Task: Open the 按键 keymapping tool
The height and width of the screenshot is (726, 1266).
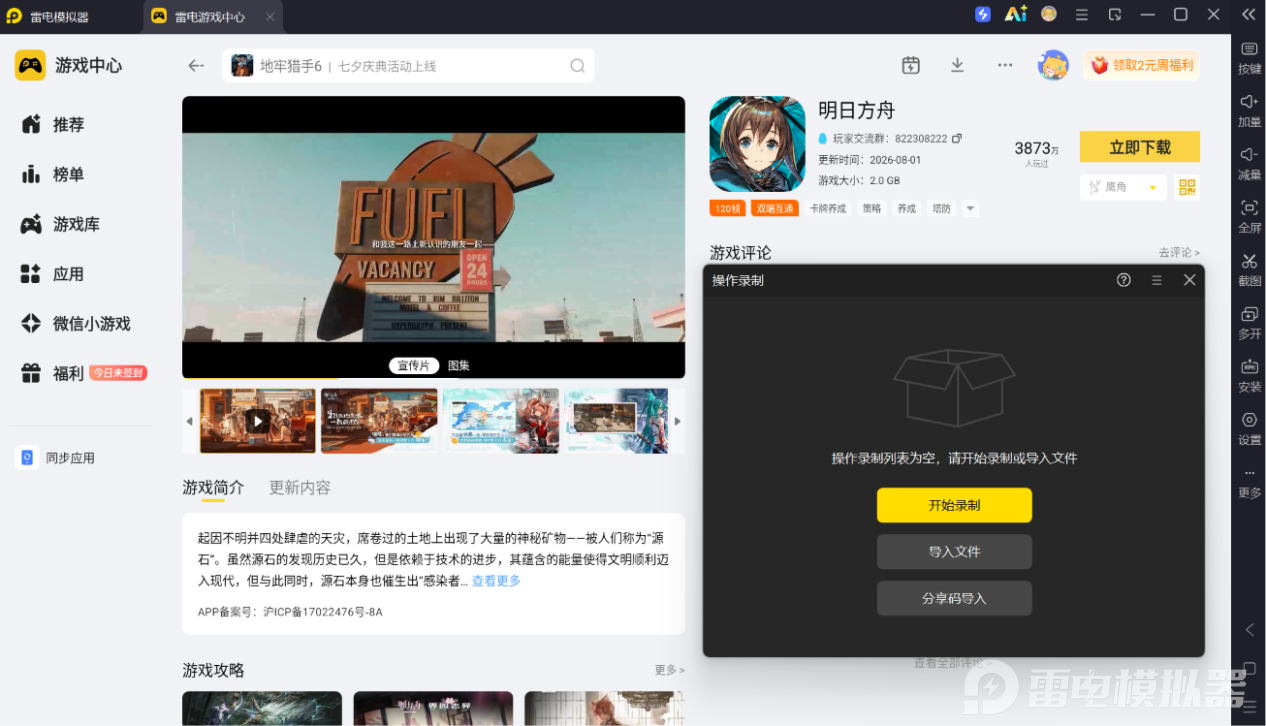Action: (1249, 58)
